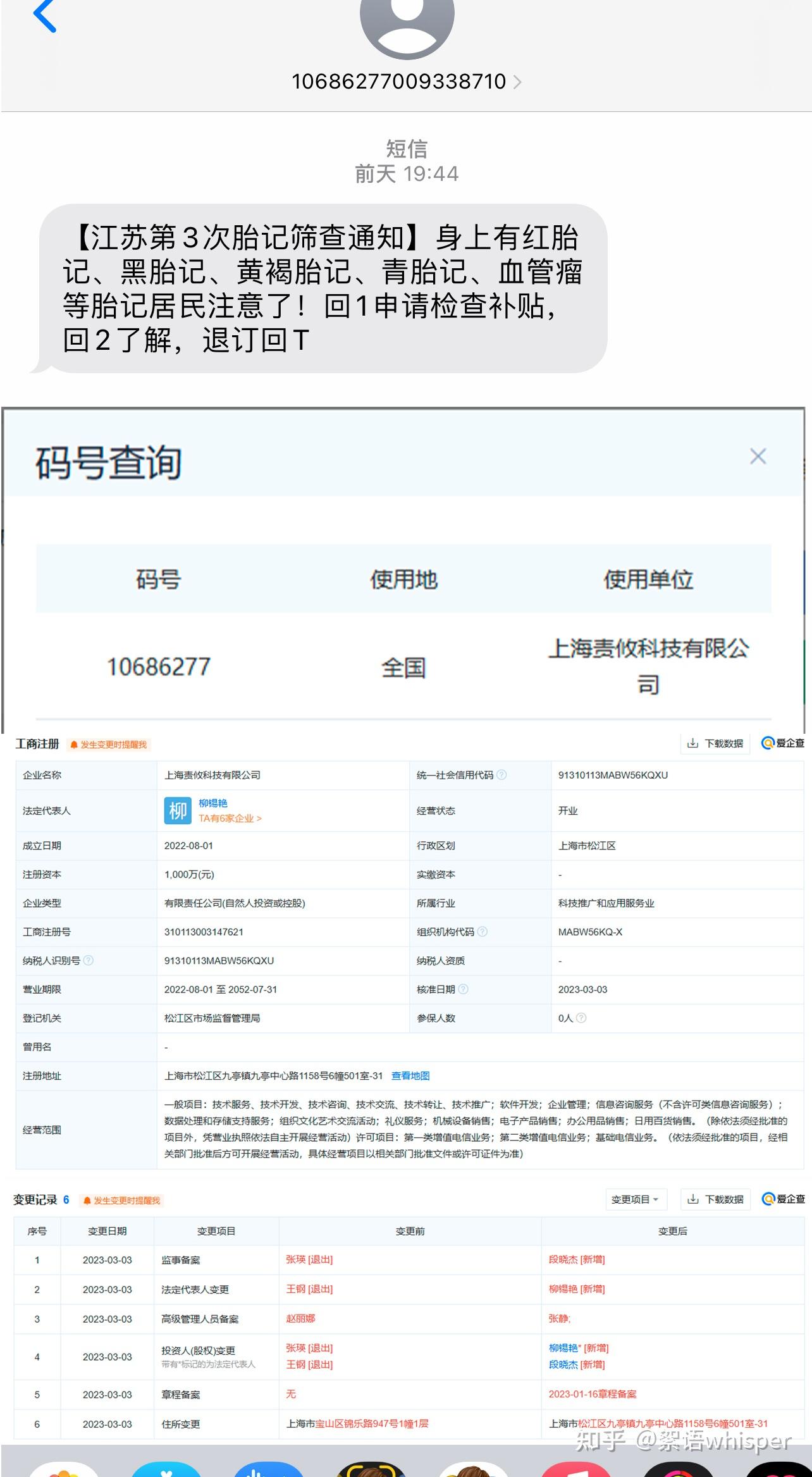Select the previous address 宝山区锦乐路947号1幢1层

point(372,1423)
